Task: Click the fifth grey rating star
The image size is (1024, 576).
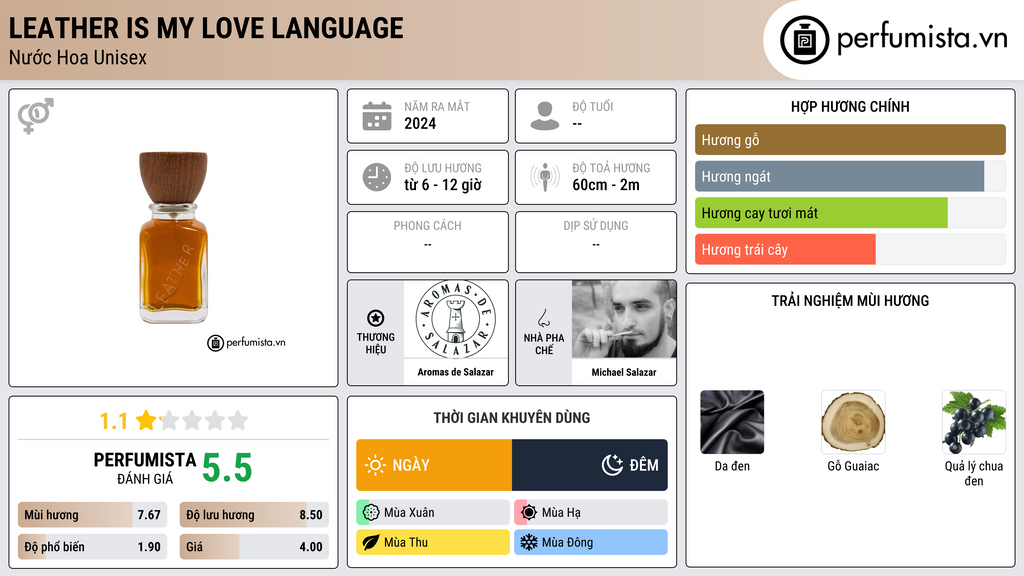Action: pos(238,420)
